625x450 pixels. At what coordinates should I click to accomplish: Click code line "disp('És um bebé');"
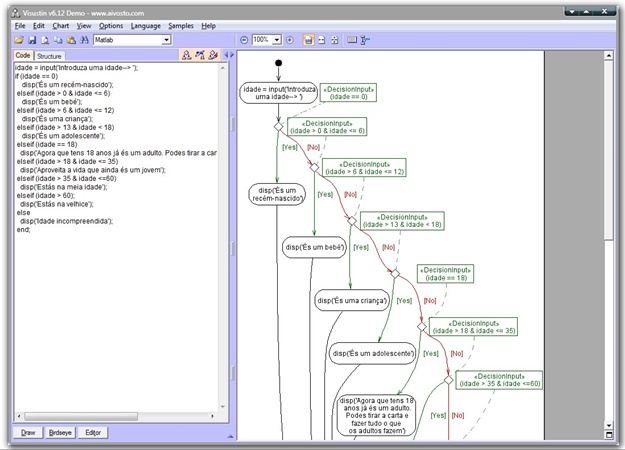(x=52, y=102)
